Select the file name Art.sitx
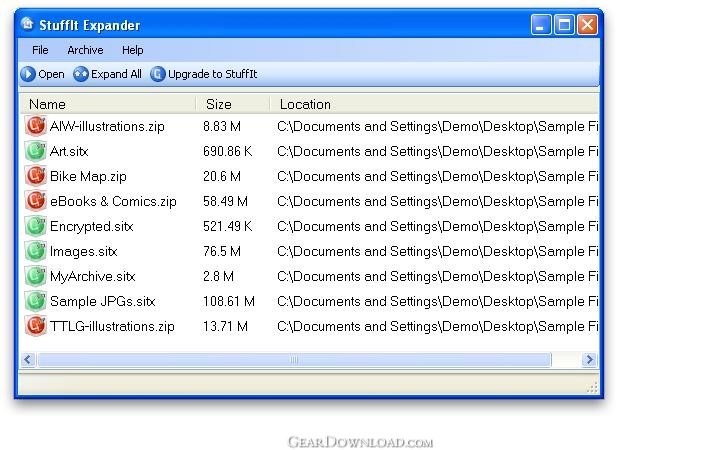Image resolution: width=720 pixels, height=450 pixels. coord(69,151)
